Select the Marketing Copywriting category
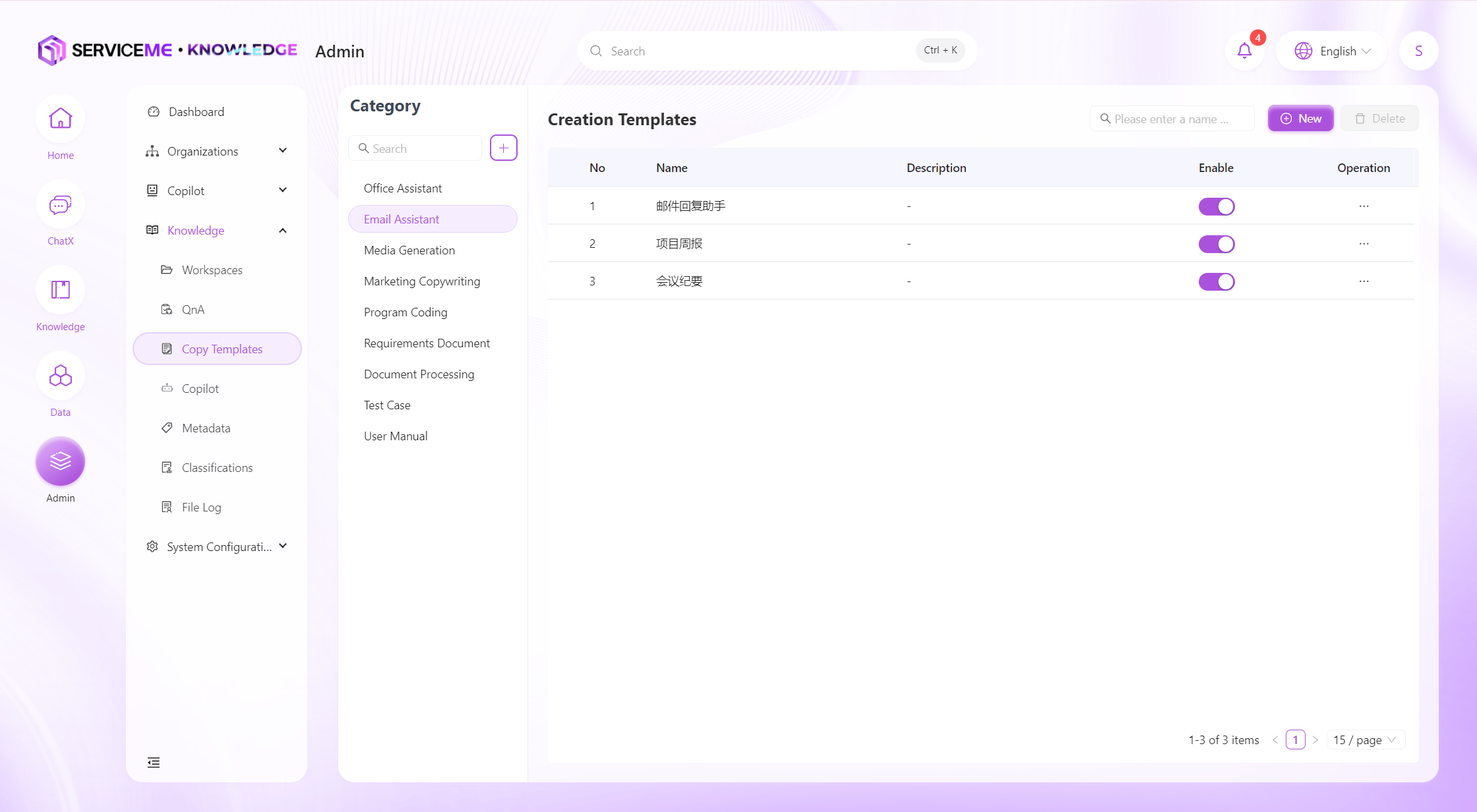Viewport: 1477px width, 812px height. tap(421, 281)
